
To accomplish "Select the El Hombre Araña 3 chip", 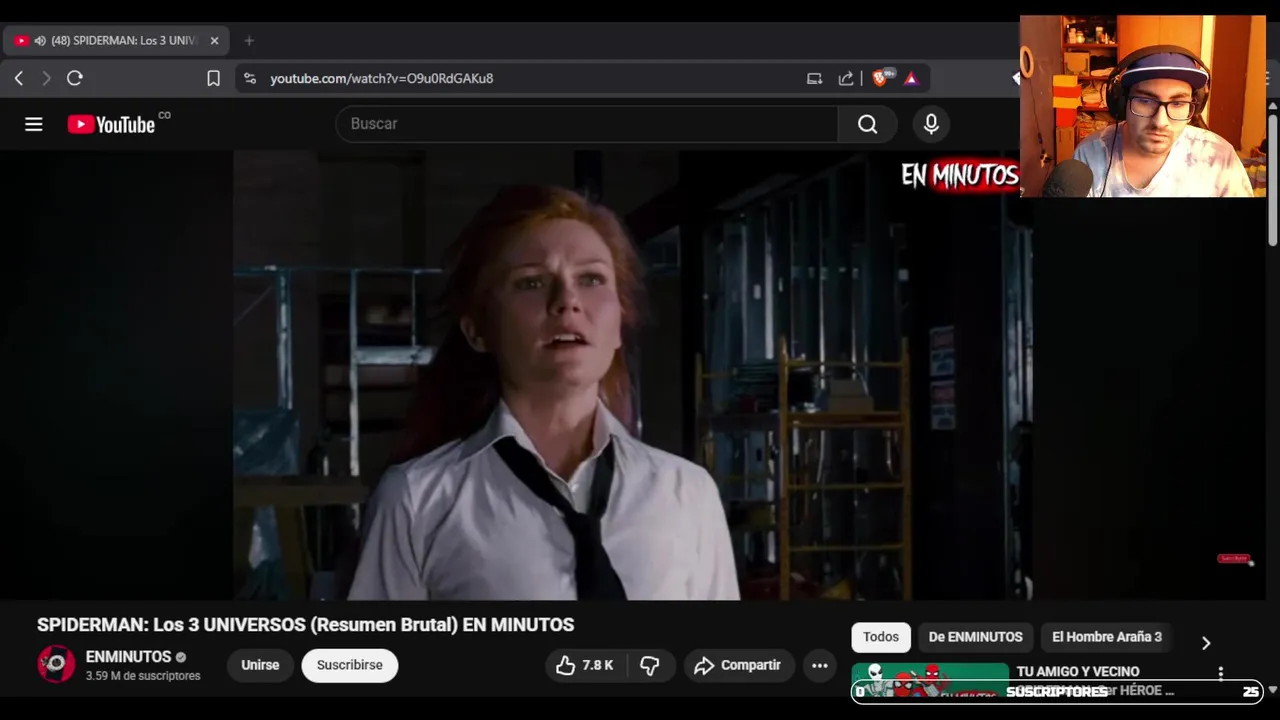I will 1107,637.
